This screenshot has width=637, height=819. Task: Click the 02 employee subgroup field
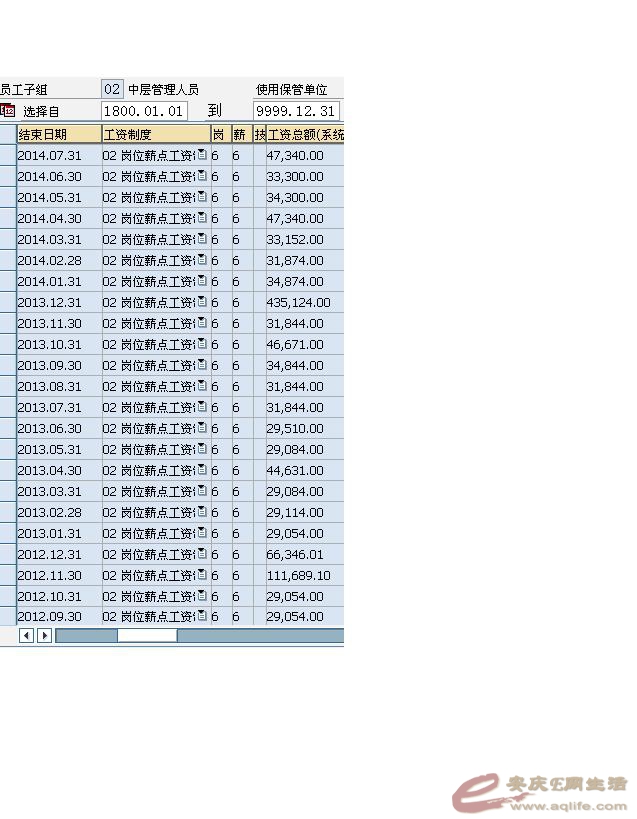coord(112,89)
